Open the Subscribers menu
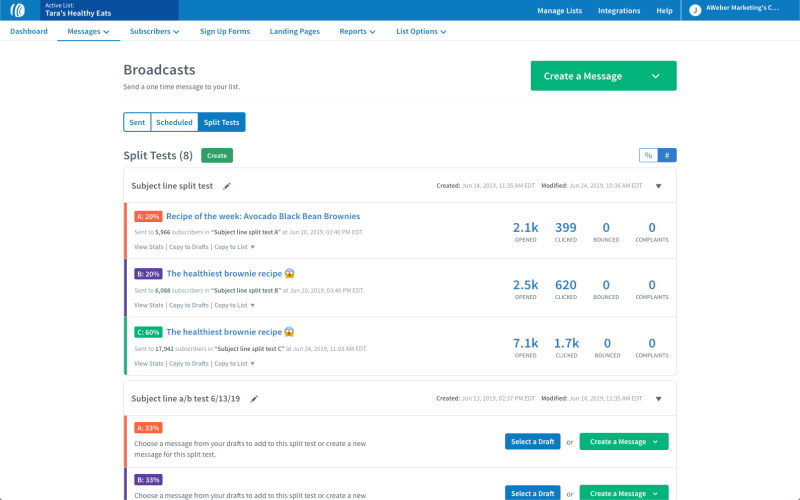 [155, 31]
